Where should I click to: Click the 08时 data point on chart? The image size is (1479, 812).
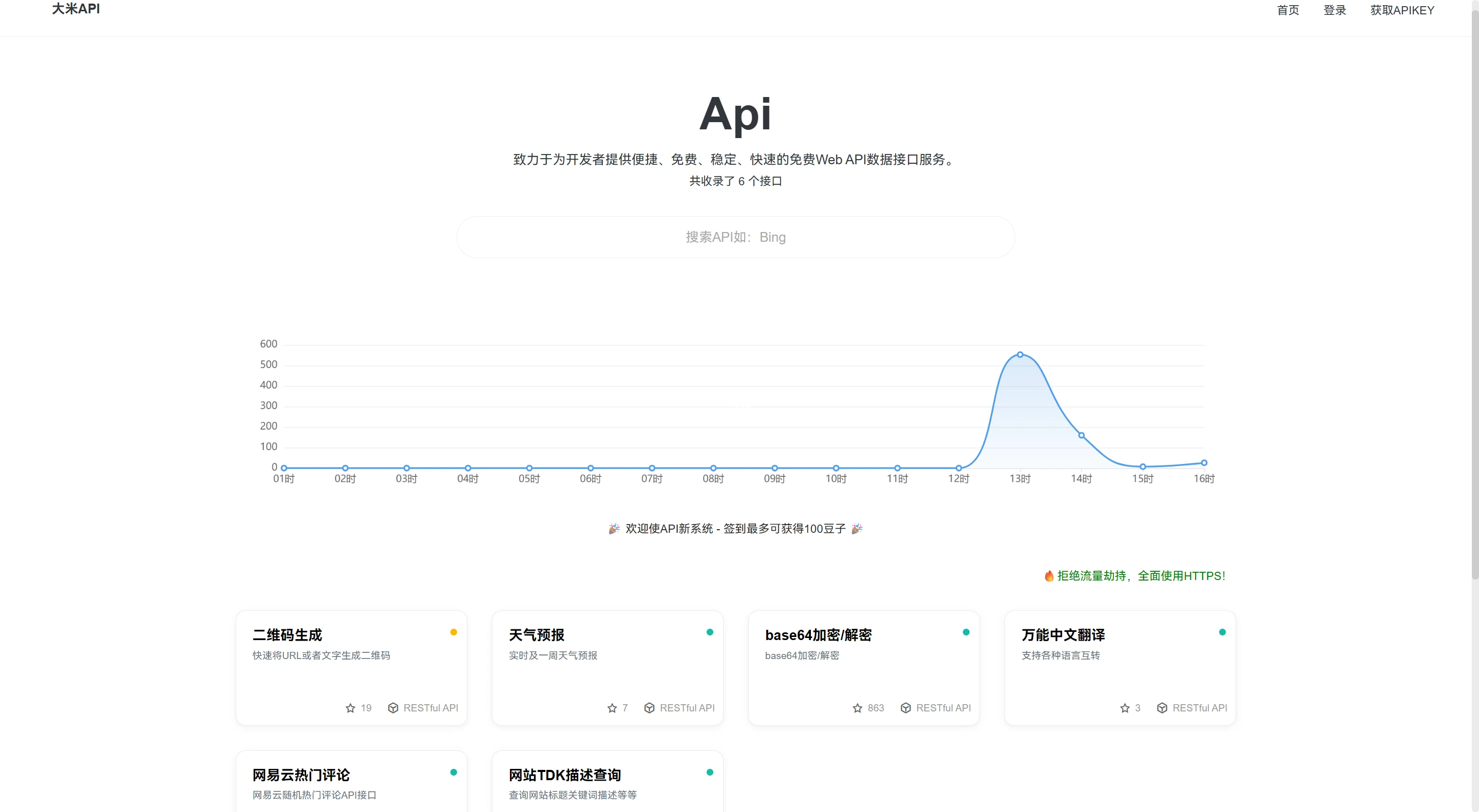713,468
